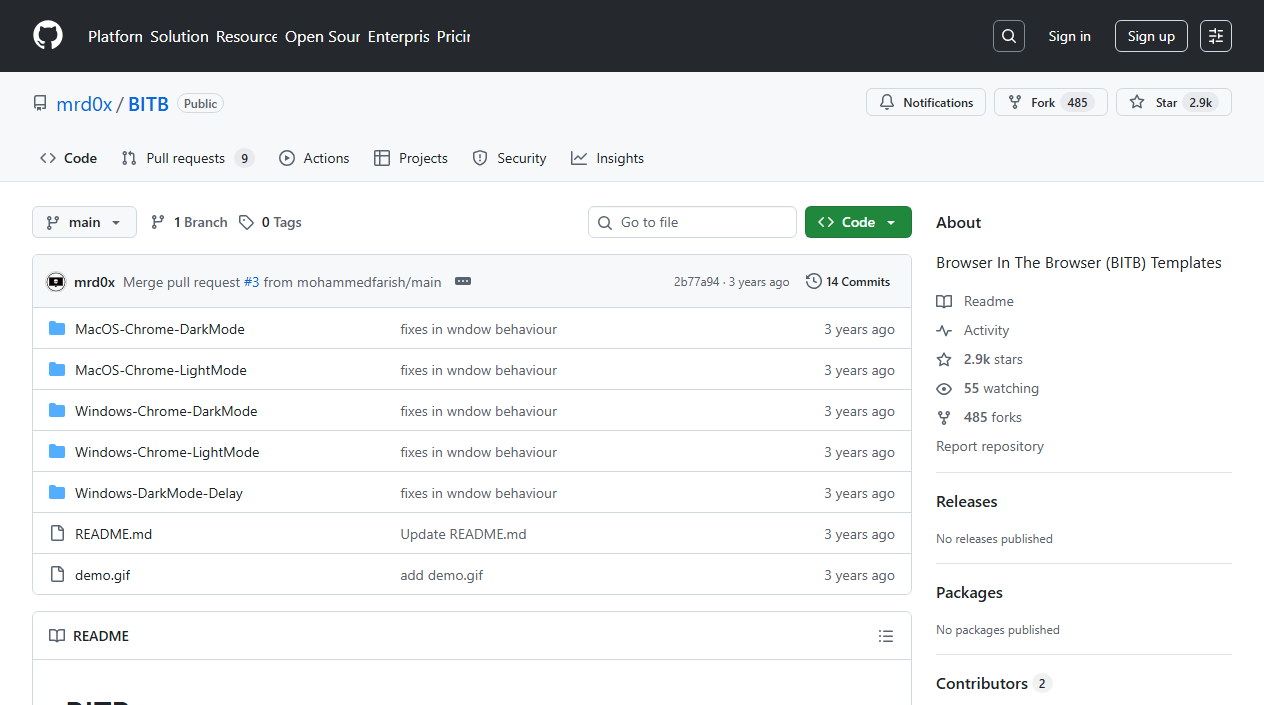The height and width of the screenshot is (705, 1264).
Task: Open the Pricing link in header
Action: pyautogui.click(x=453, y=36)
